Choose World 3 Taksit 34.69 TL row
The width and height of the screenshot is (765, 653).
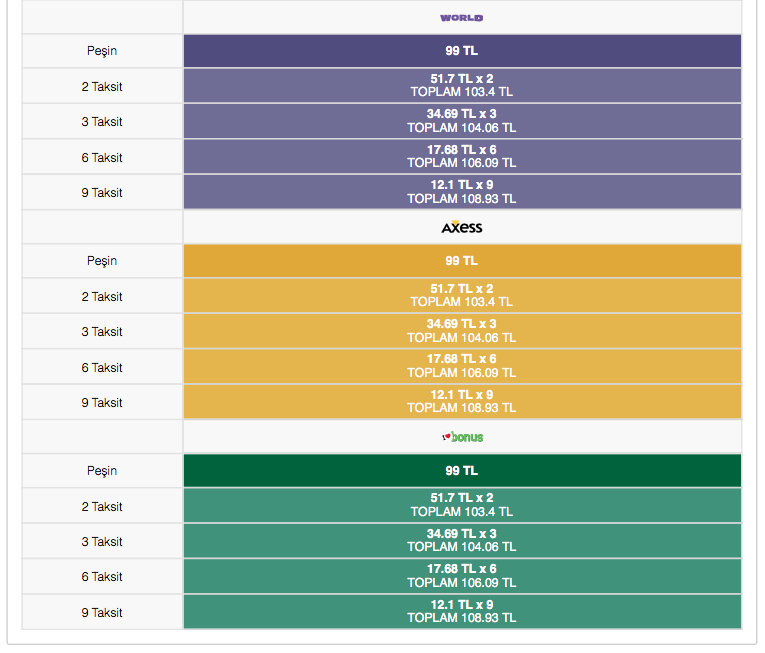point(462,121)
